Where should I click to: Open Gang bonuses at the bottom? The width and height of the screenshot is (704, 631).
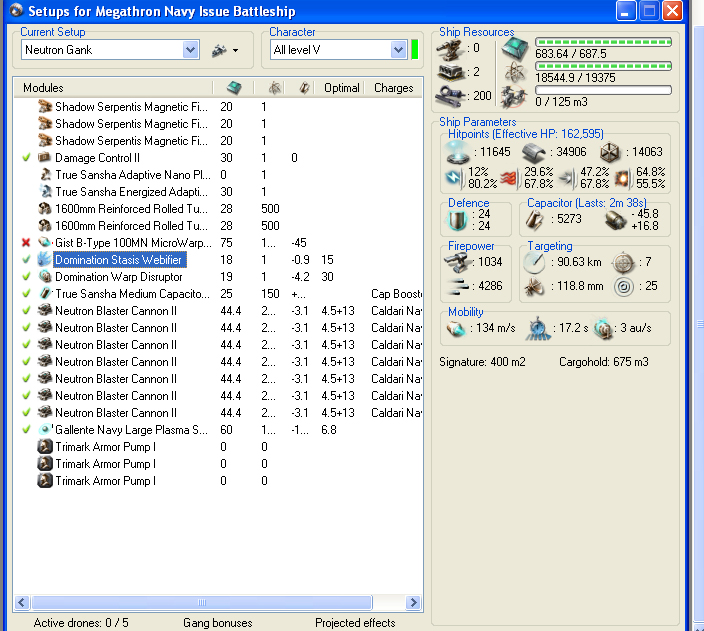[x=218, y=623]
